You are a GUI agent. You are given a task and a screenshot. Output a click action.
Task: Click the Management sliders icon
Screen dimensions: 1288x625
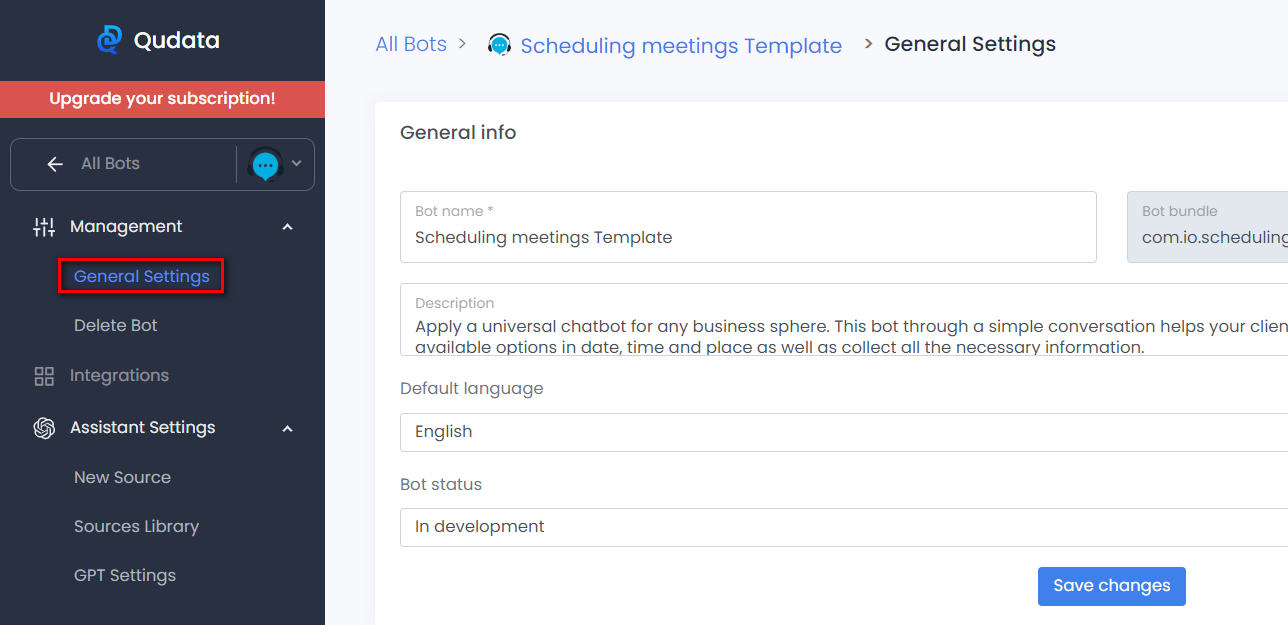[44, 227]
